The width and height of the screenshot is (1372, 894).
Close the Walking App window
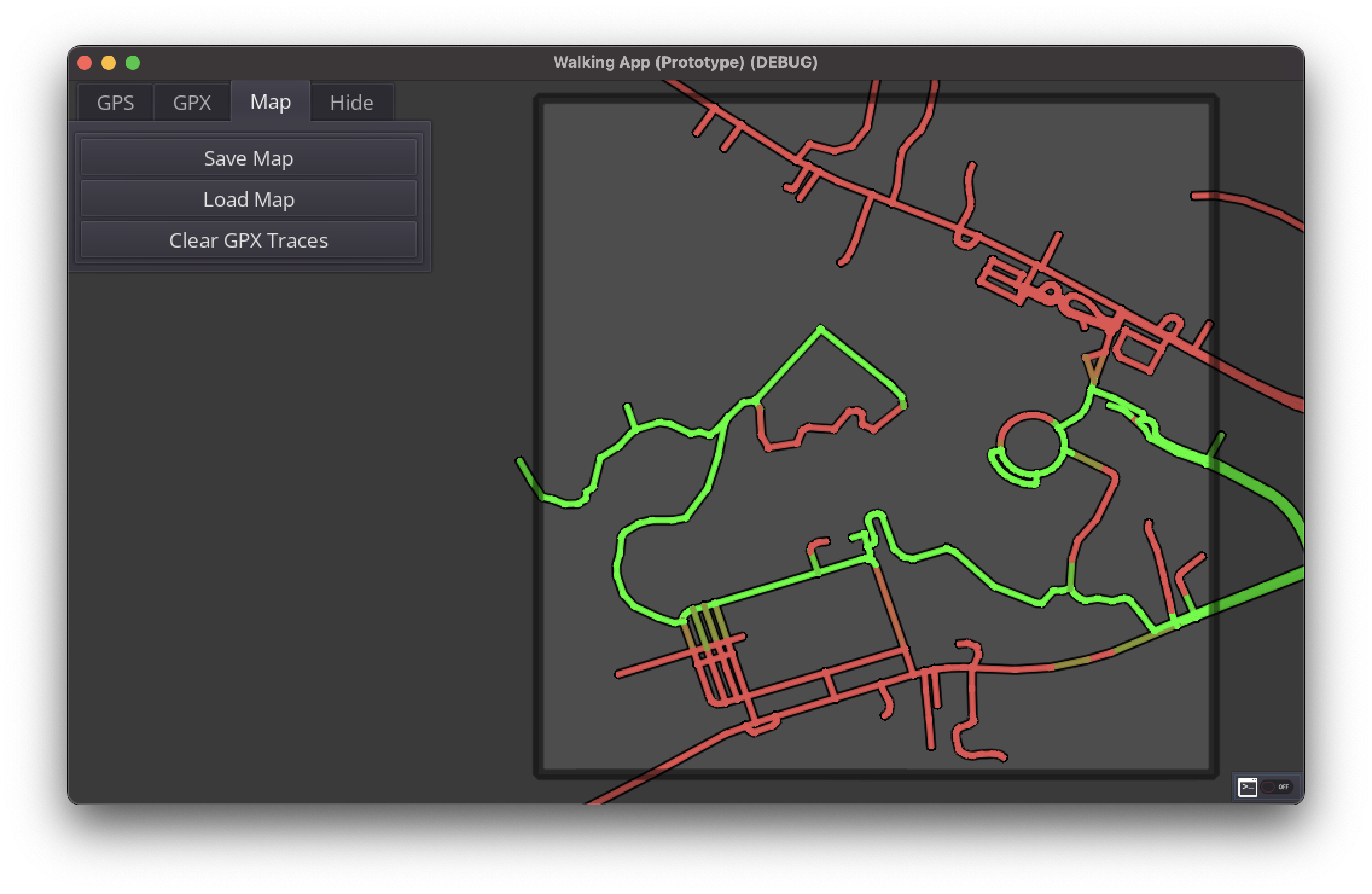click(x=85, y=63)
